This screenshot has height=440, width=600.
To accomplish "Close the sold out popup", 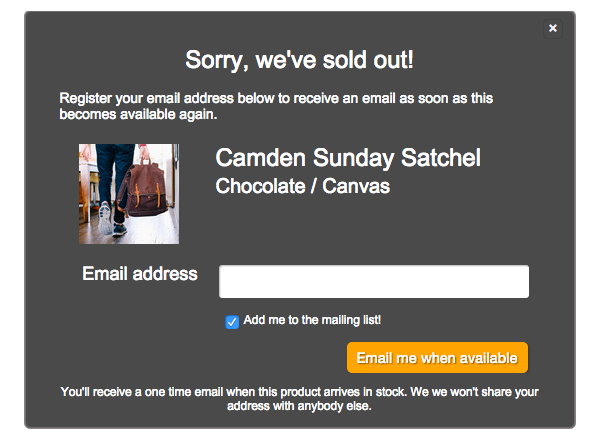I will (553, 28).
